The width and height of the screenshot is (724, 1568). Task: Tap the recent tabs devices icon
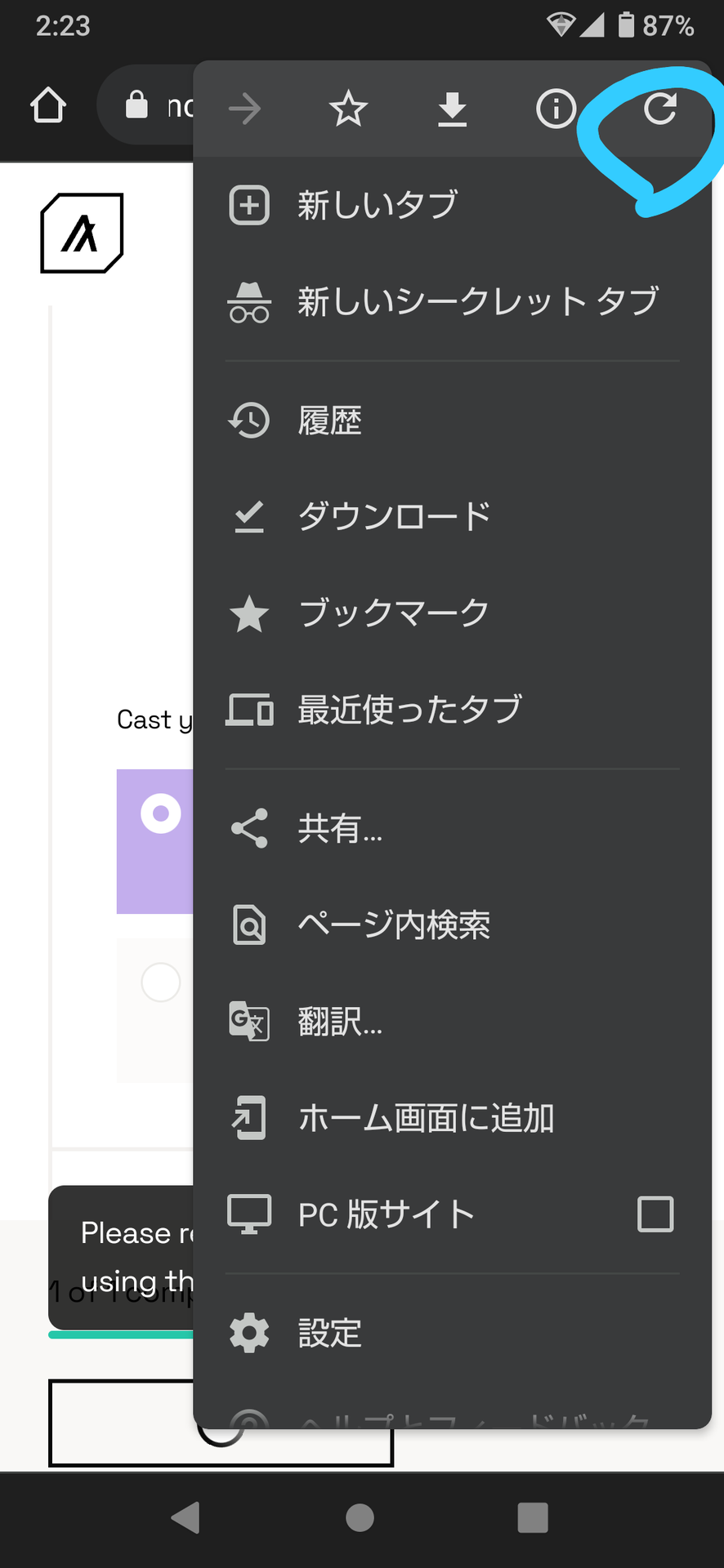point(249,710)
